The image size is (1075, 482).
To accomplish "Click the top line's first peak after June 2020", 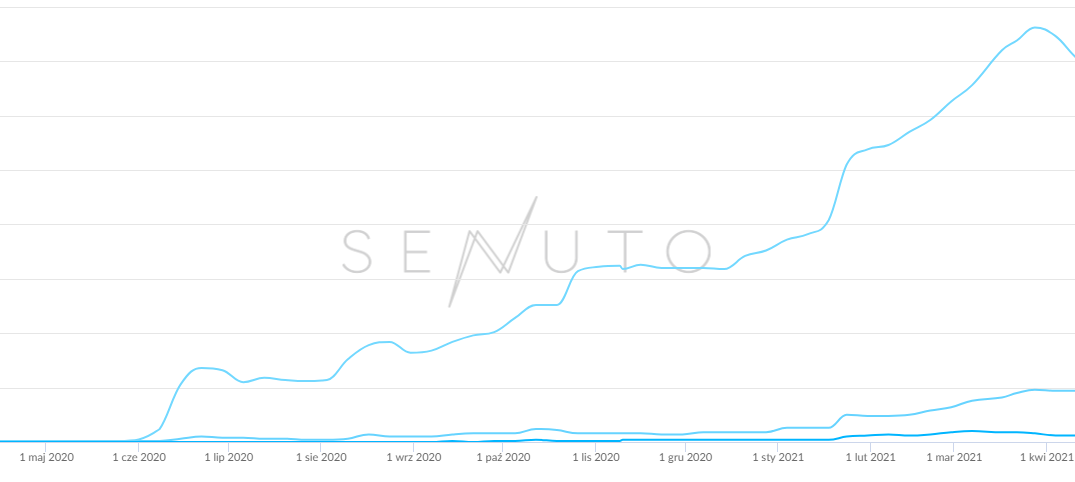I will click(x=203, y=368).
